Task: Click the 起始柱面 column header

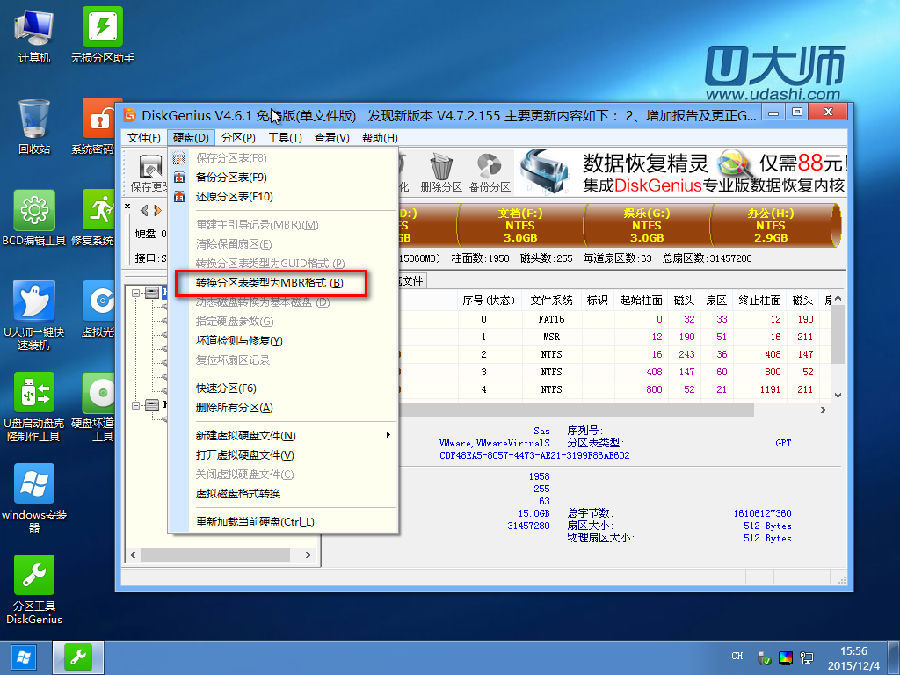Action: pyautogui.click(x=641, y=300)
